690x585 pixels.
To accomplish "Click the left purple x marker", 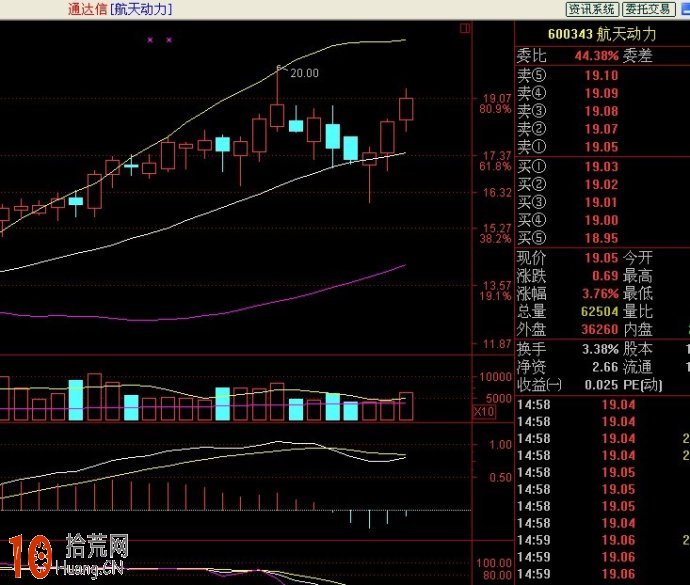I will click(x=150, y=40).
